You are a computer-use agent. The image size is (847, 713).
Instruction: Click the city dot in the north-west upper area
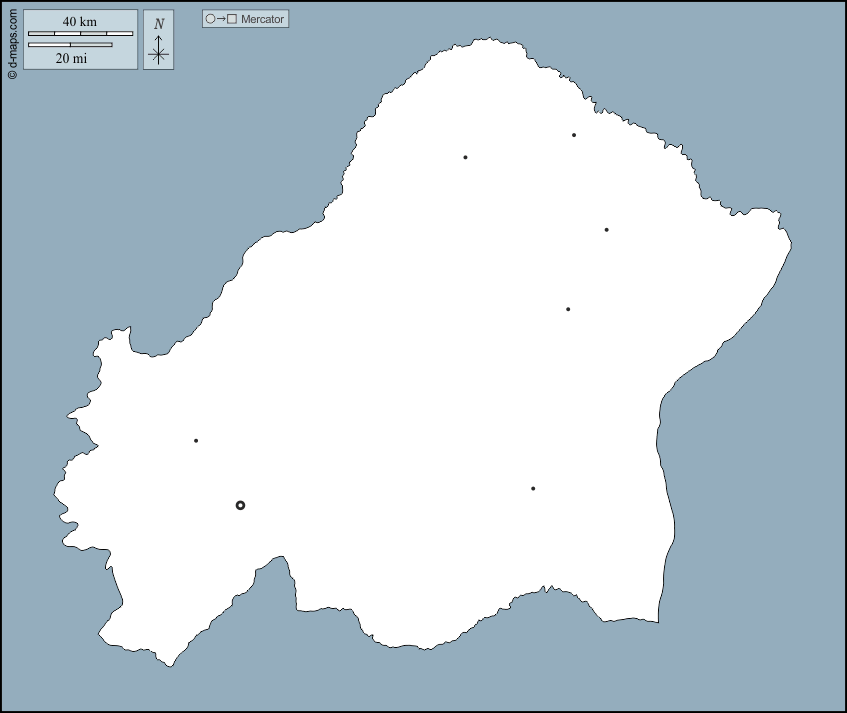pos(465,157)
